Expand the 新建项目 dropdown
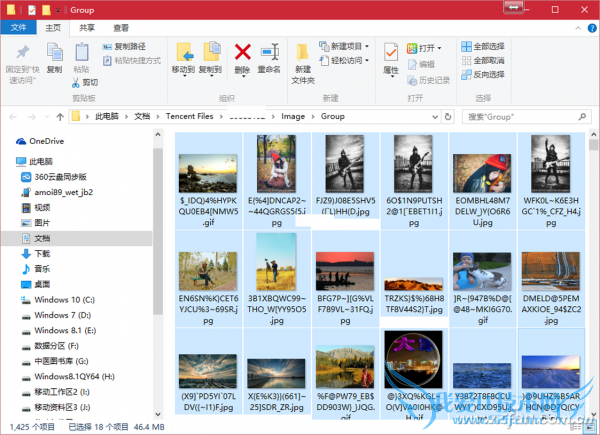The width and height of the screenshot is (600, 435). tap(346, 46)
